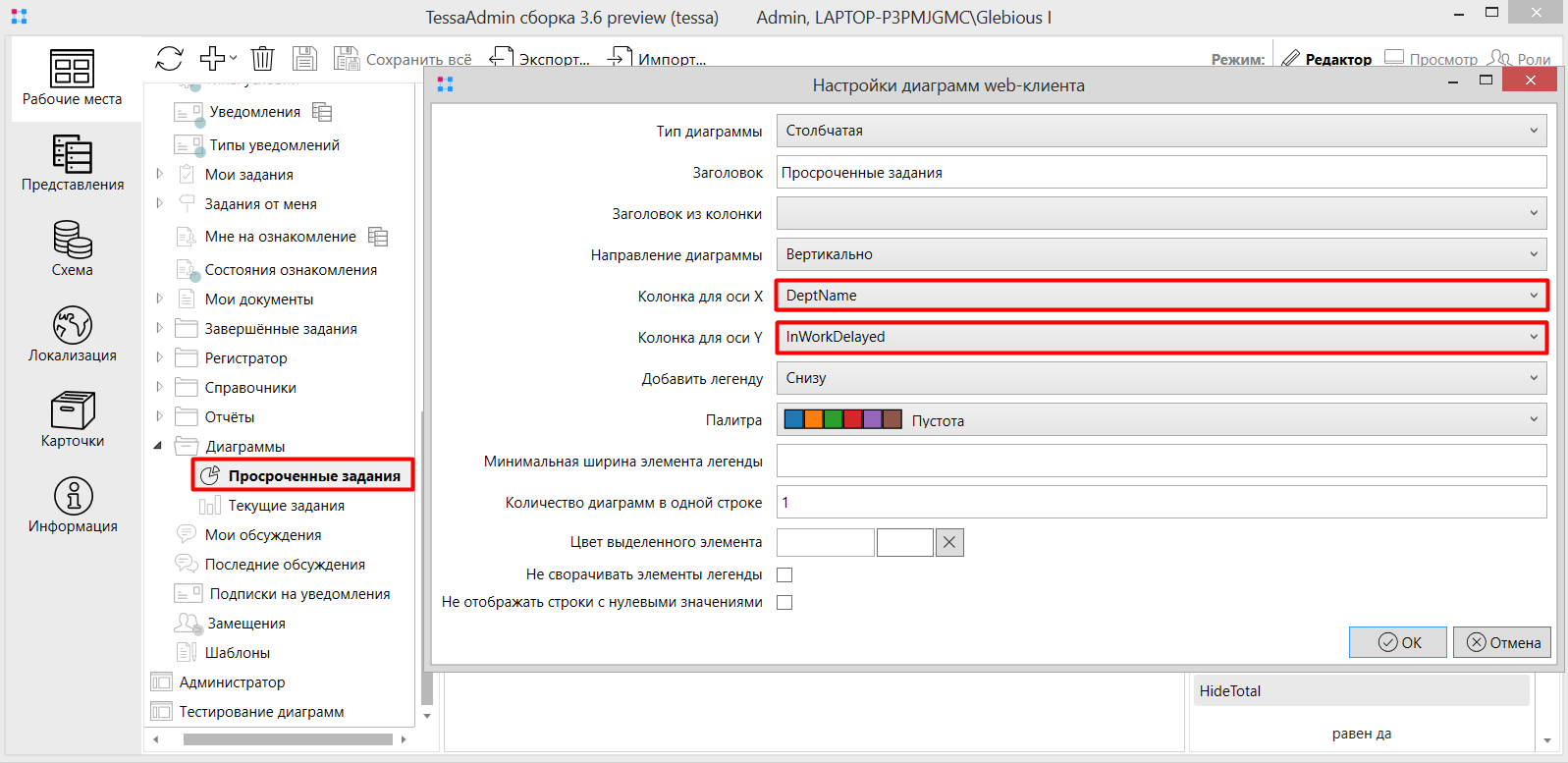The width and height of the screenshot is (1568, 763).
Task: Enable Не сворачивать элементы легенды checkbox
Action: (x=784, y=574)
